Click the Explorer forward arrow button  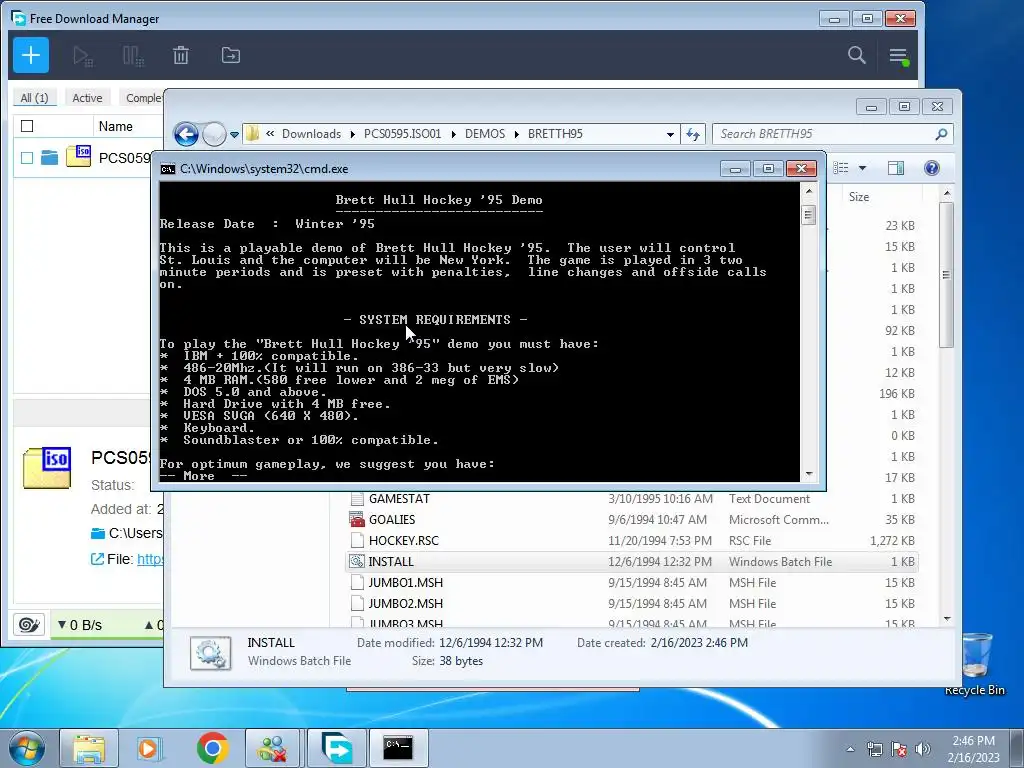click(214, 135)
